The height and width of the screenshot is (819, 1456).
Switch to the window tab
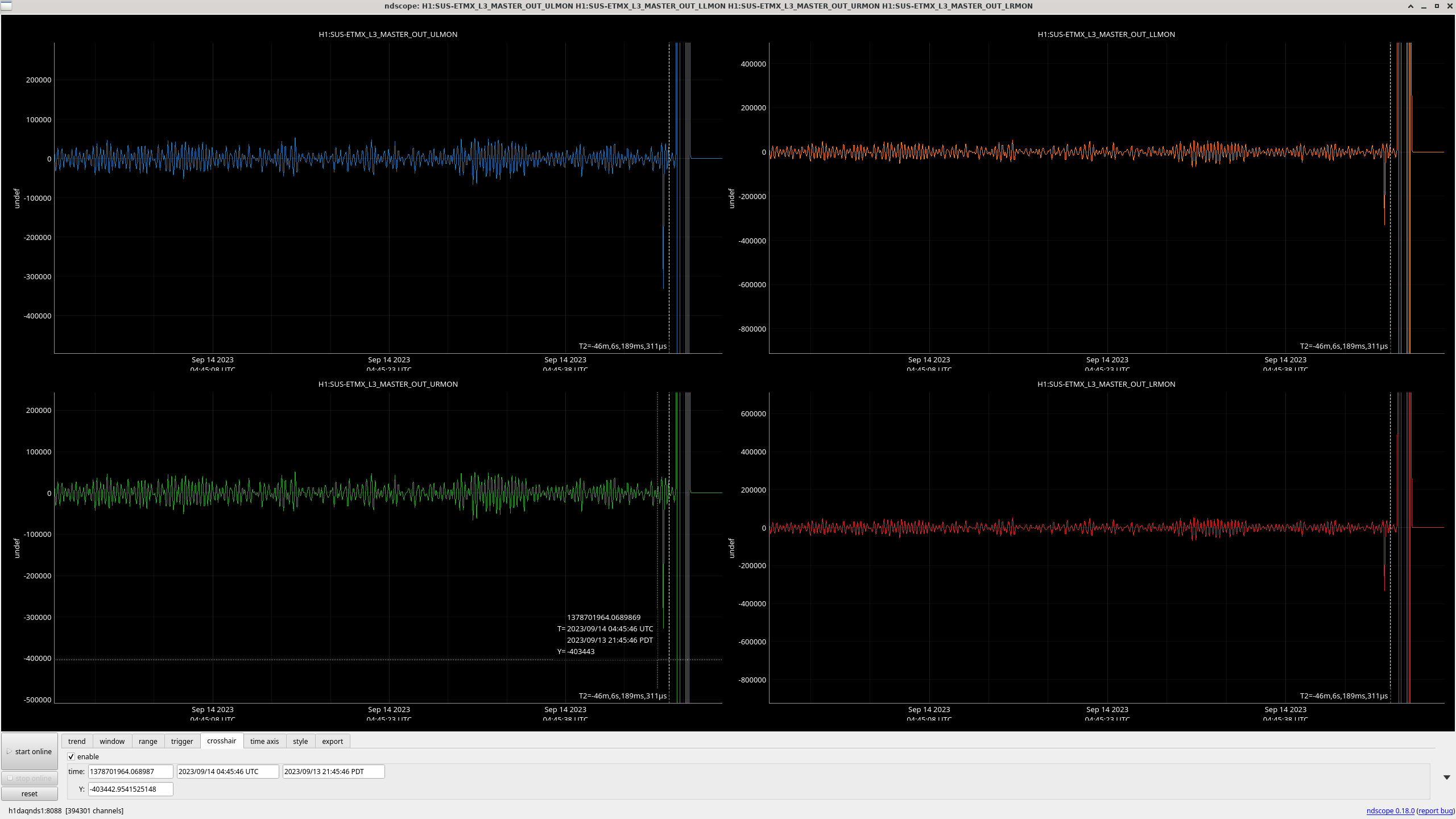tap(112, 741)
